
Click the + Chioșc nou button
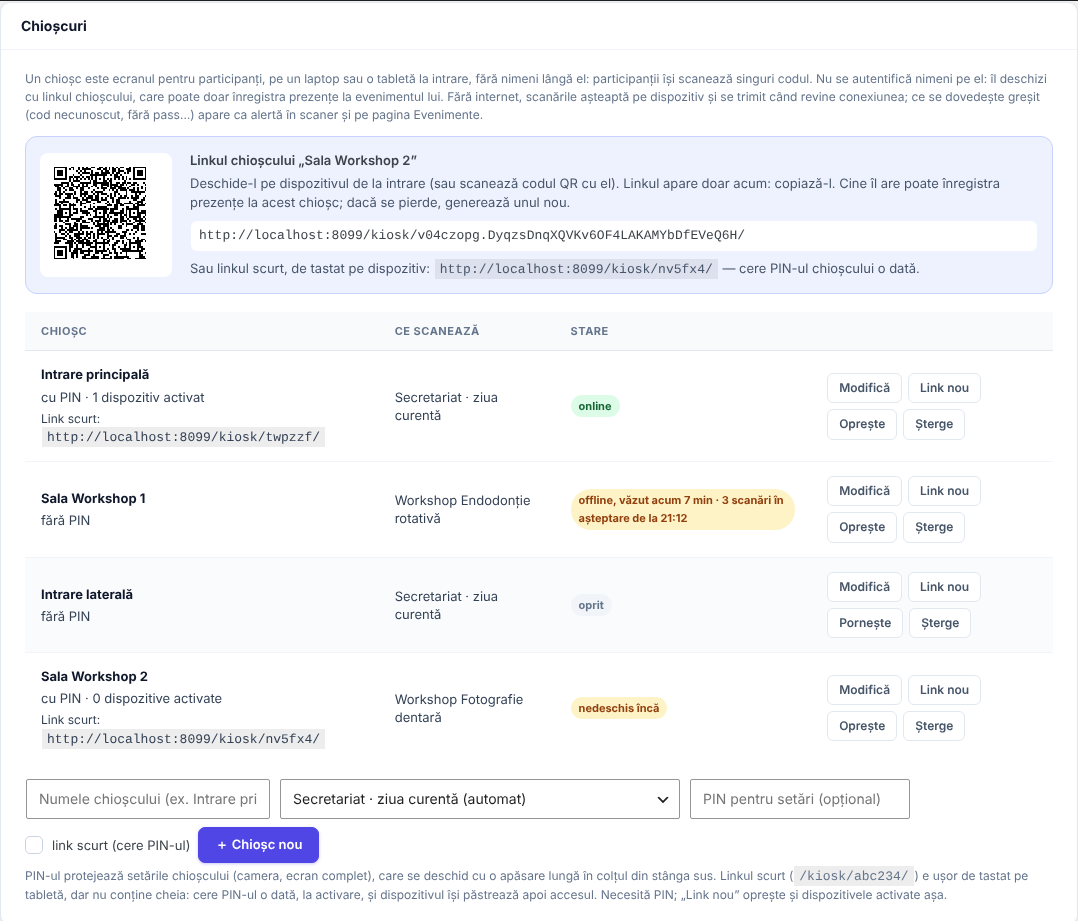coord(258,845)
